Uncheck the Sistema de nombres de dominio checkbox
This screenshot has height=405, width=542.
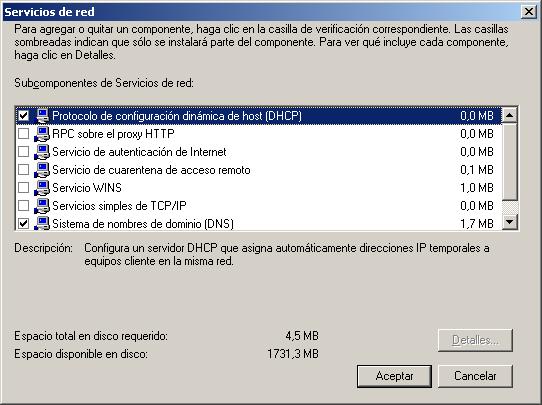point(24,224)
